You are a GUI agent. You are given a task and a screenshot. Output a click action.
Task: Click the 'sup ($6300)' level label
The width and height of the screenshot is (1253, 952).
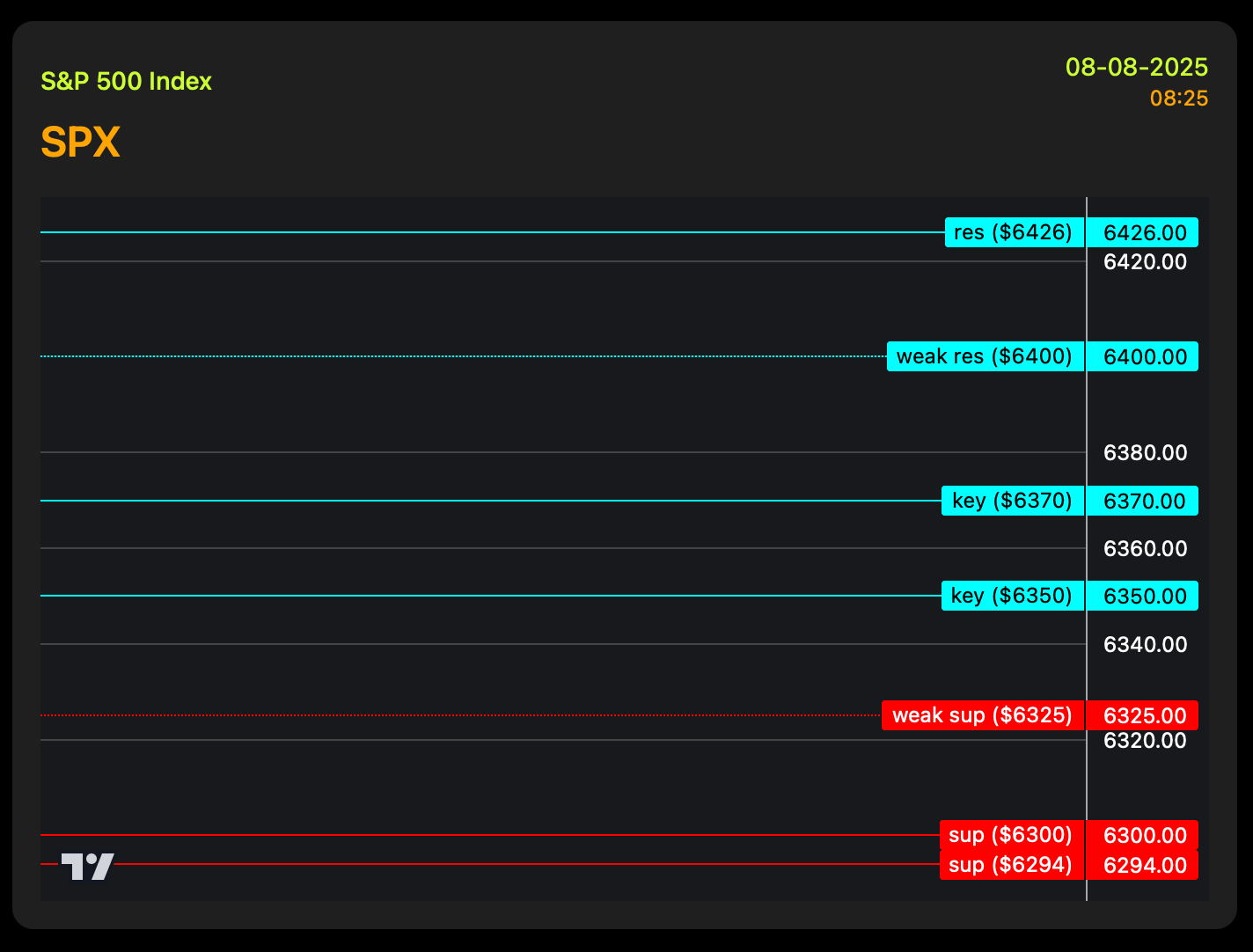tap(1012, 835)
